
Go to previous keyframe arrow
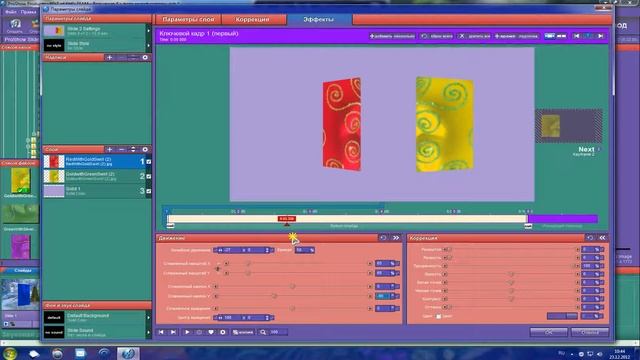576,36
